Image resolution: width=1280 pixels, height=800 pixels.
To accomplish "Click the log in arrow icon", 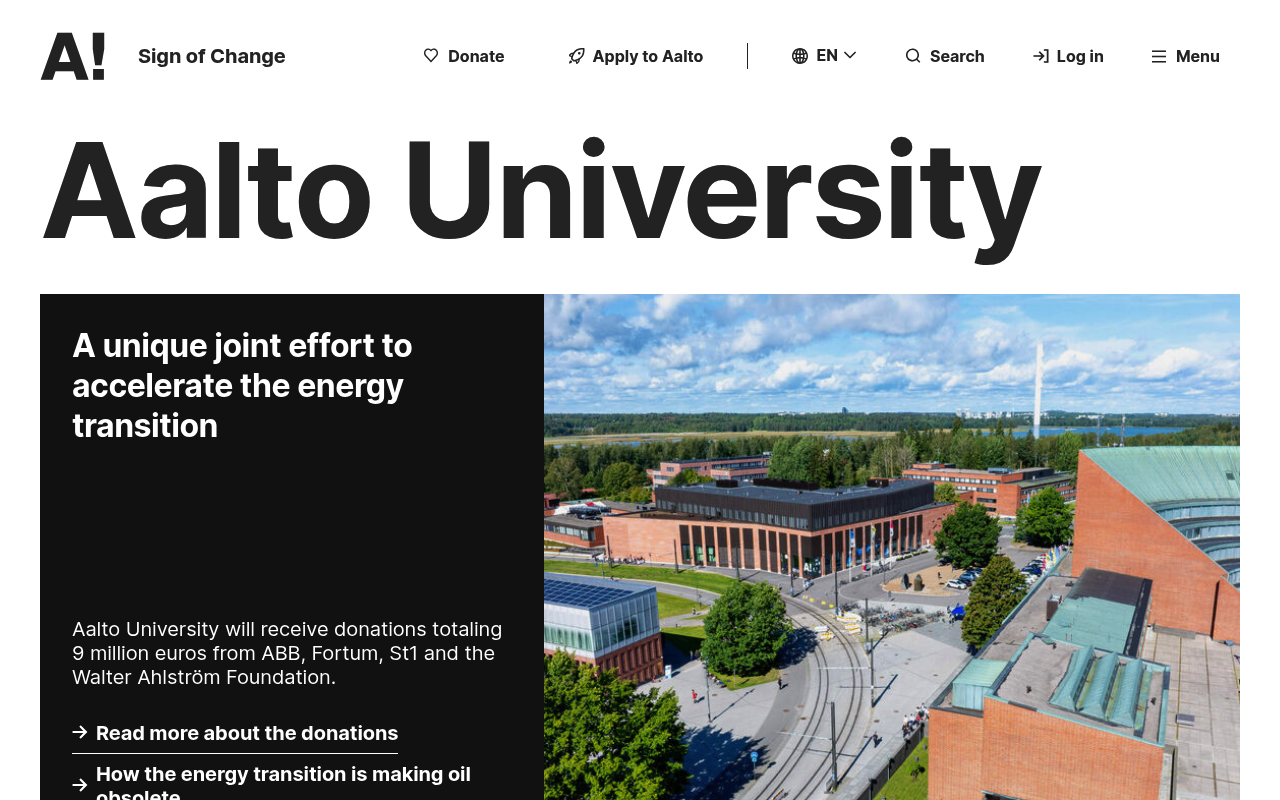I will 1041,56.
